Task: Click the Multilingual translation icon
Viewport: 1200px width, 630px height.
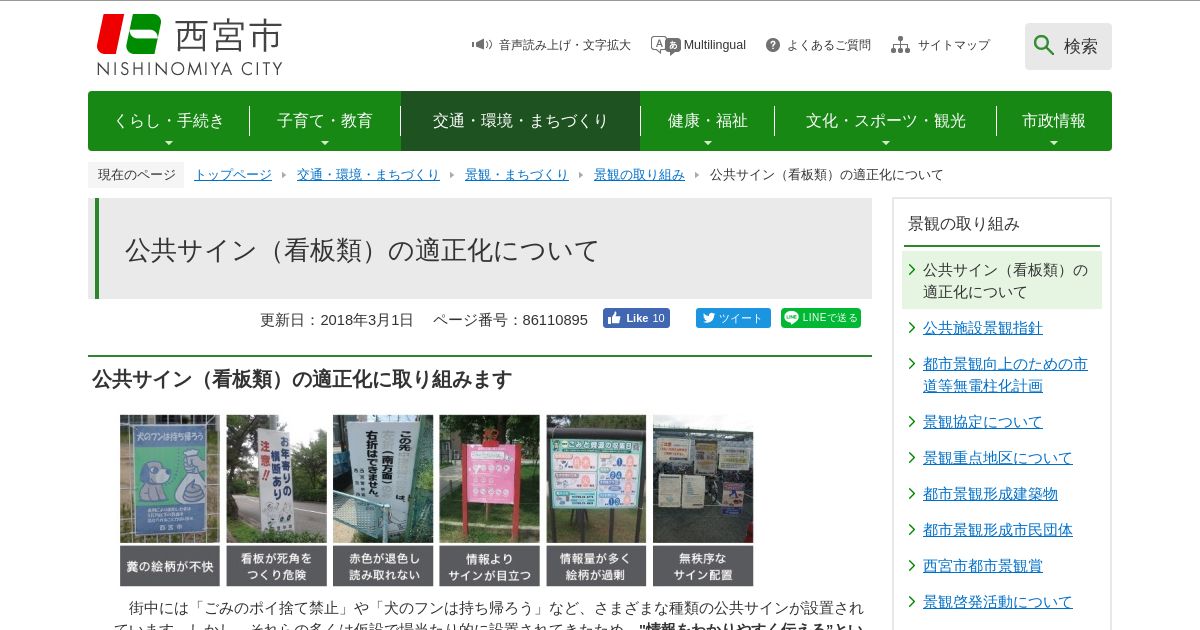Action: 665,45
